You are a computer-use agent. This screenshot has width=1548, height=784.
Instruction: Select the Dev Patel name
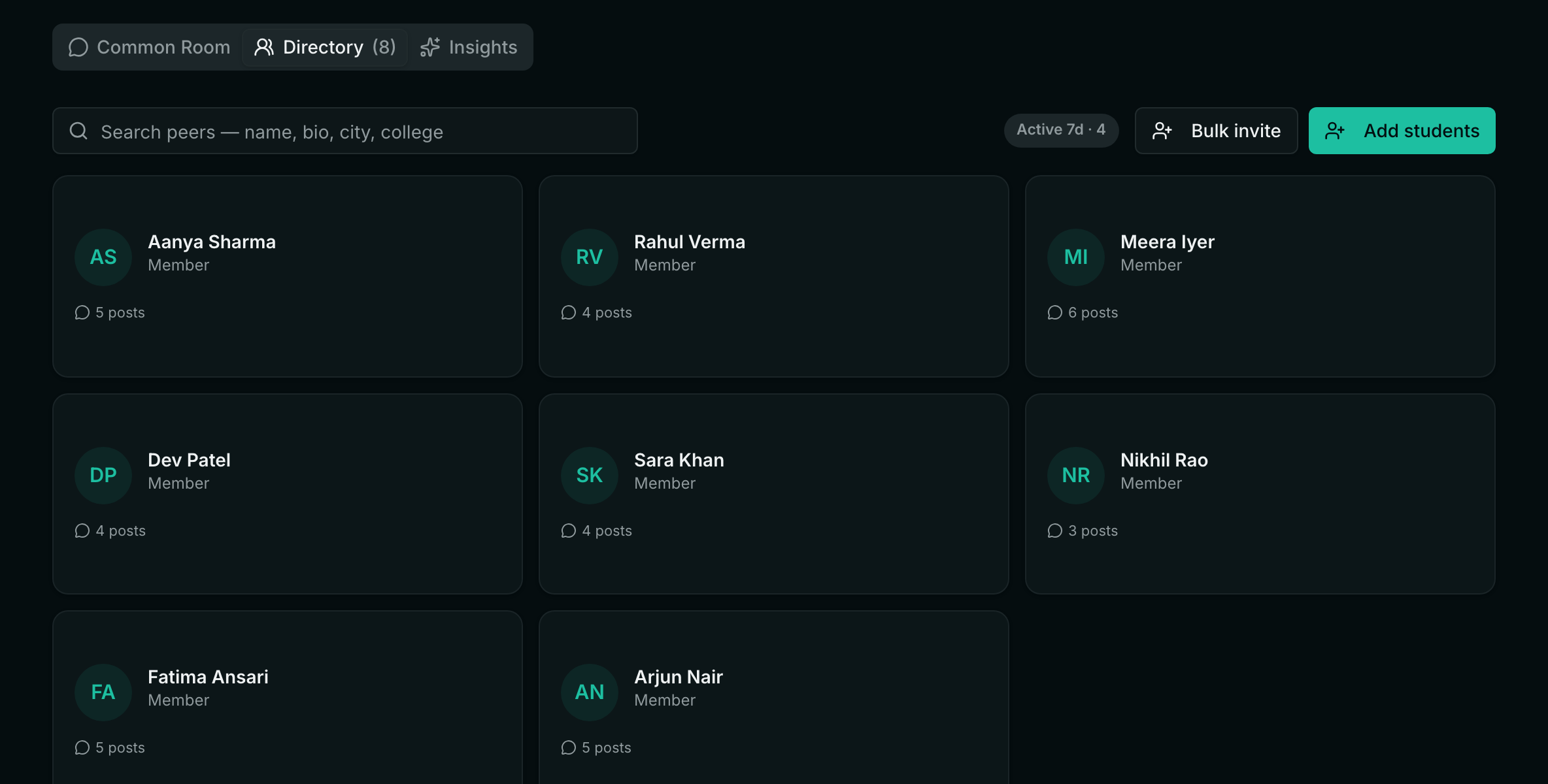pyautogui.click(x=190, y=461)
